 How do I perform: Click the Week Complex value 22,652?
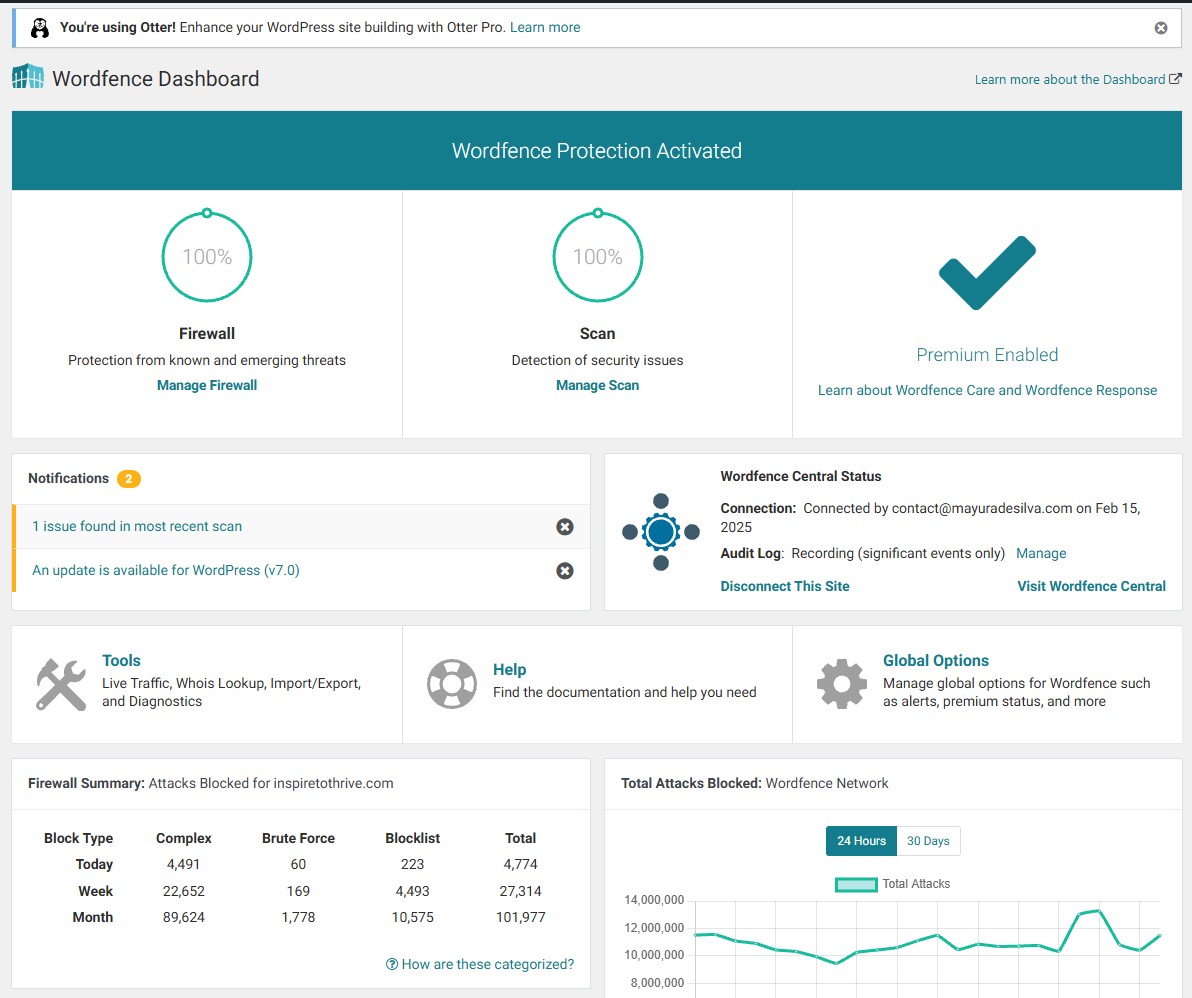pyautogui.click(x=183, y=891)
